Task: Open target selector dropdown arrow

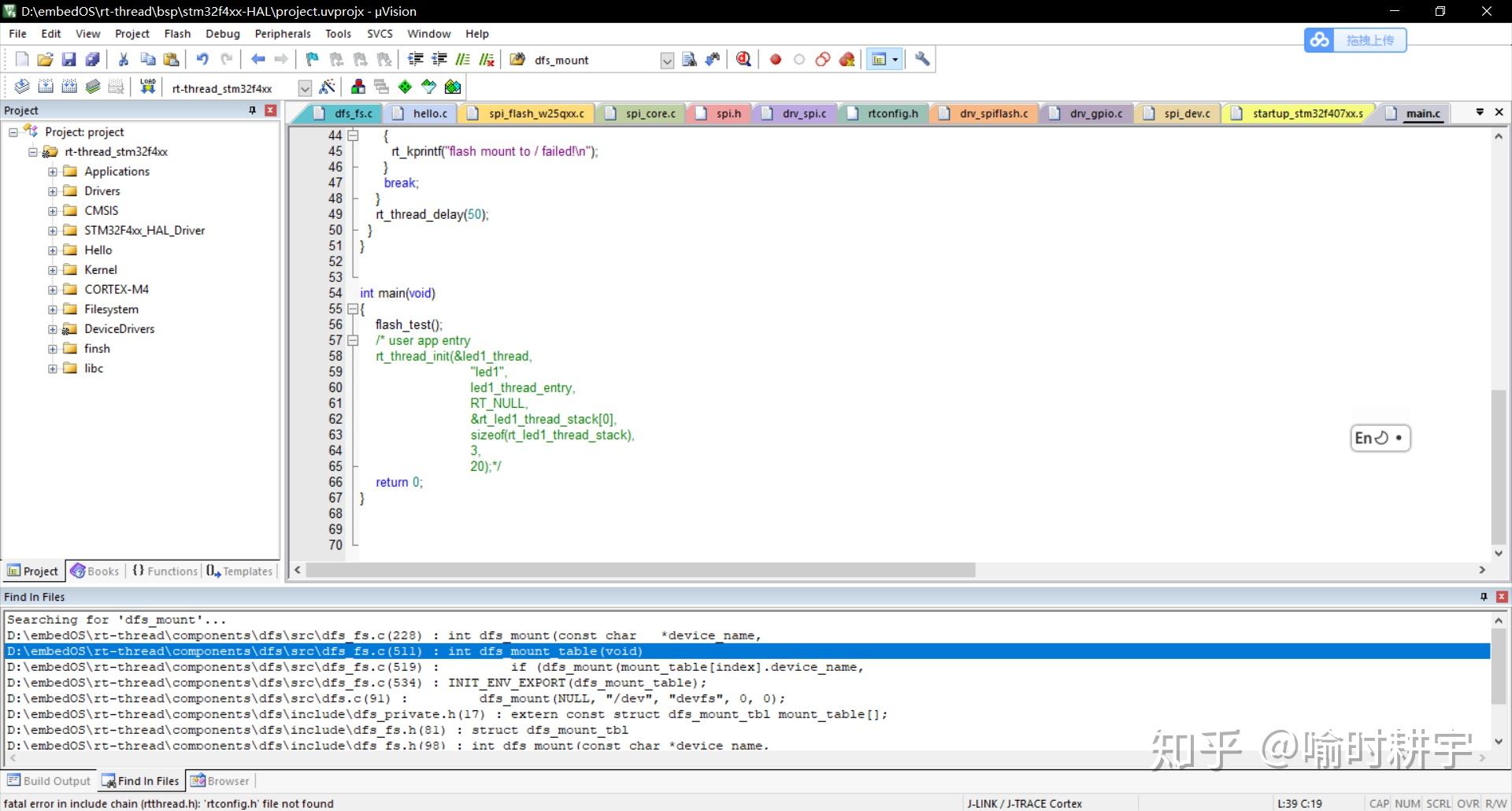Action: 305,88
